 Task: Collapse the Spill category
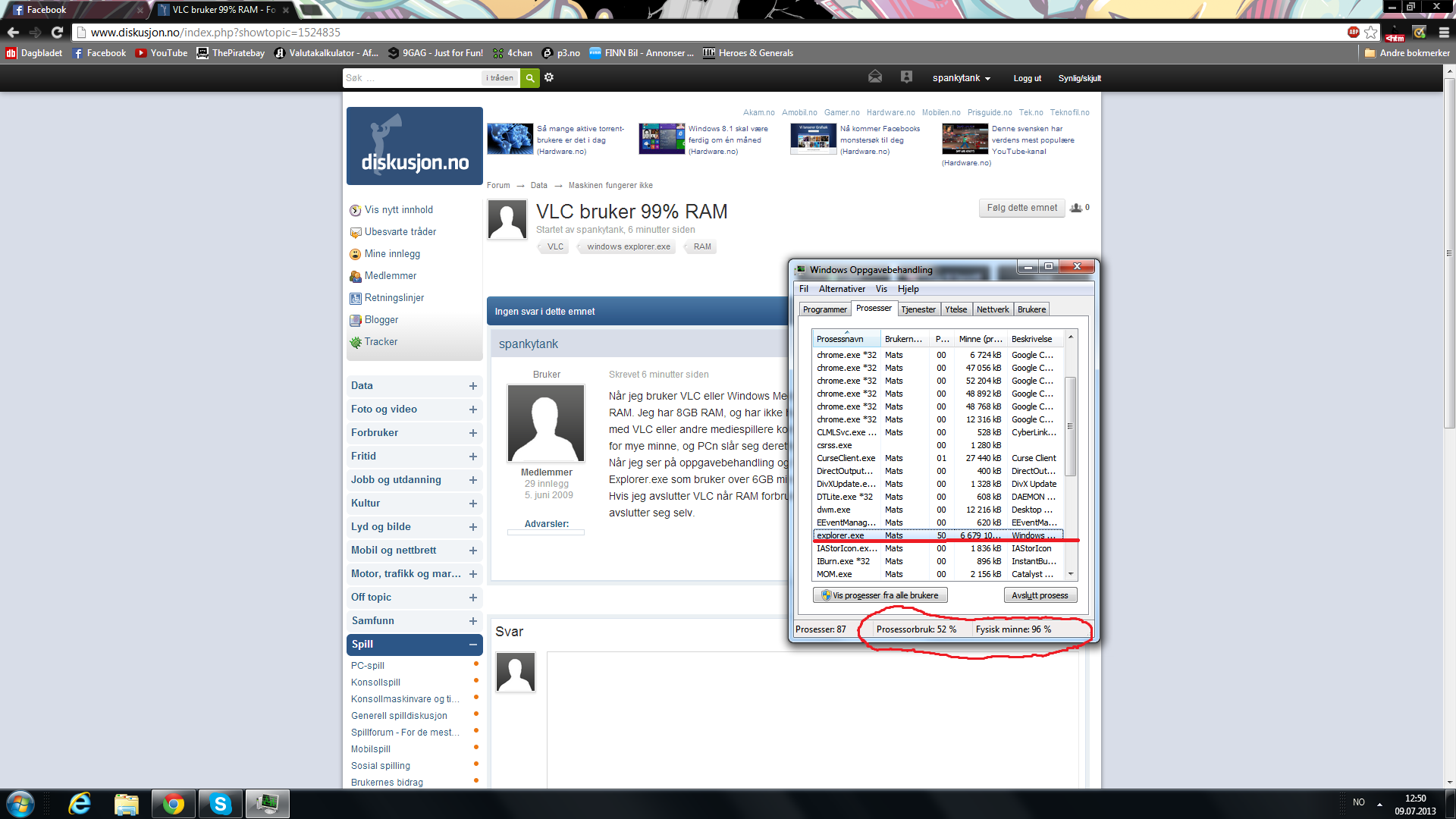(473, 645)
